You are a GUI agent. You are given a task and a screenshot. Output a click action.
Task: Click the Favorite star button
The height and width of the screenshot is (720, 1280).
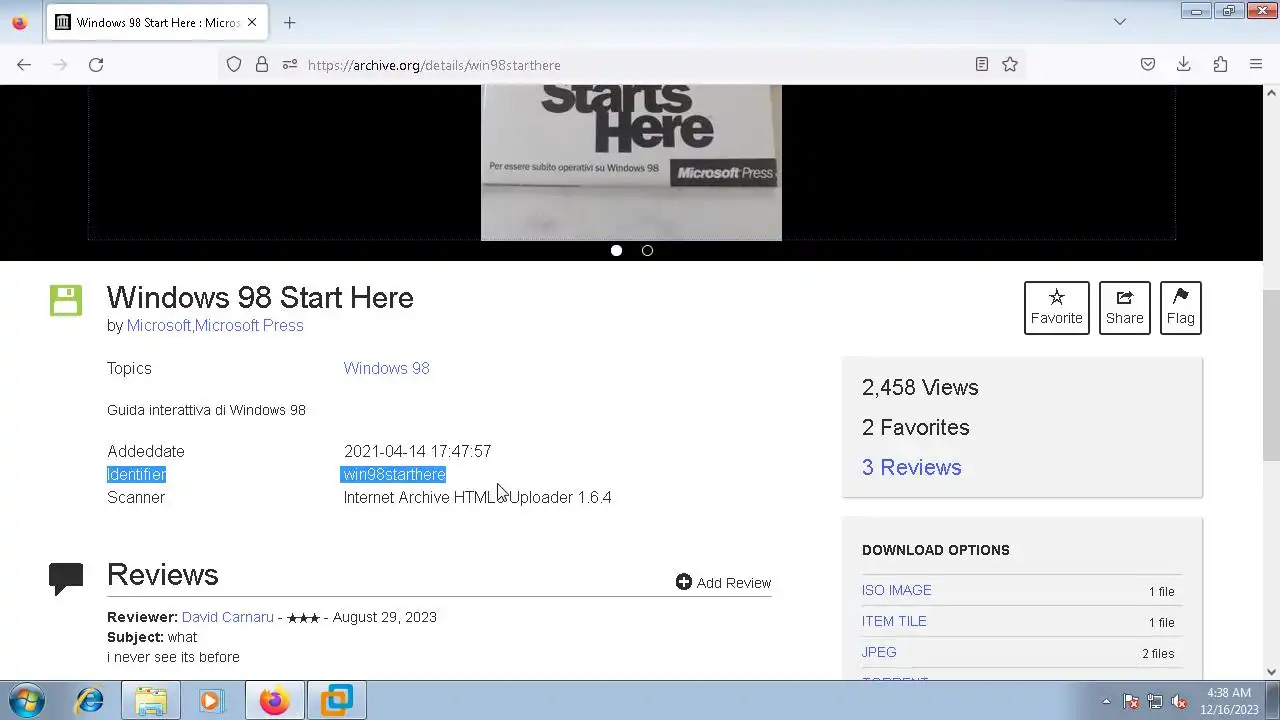pos(1056,308)
